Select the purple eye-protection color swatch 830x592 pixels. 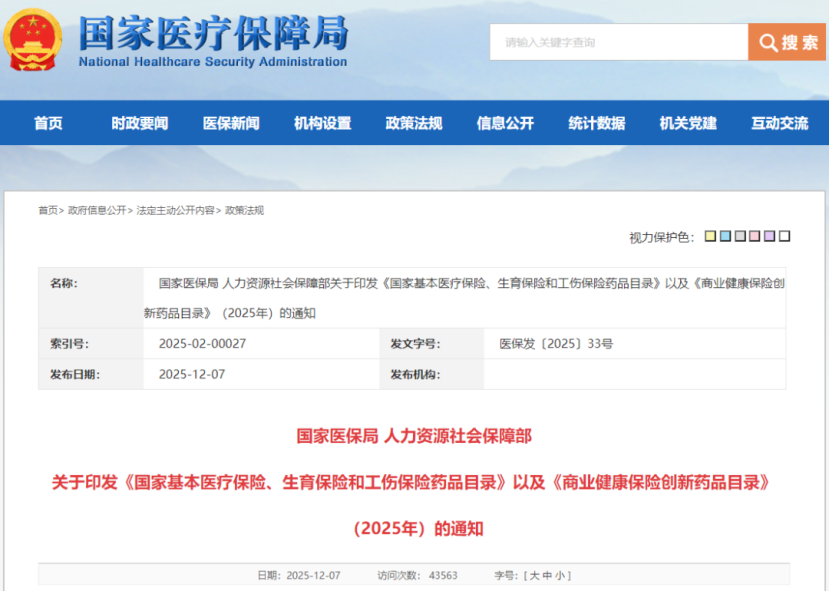coord(768,236)
